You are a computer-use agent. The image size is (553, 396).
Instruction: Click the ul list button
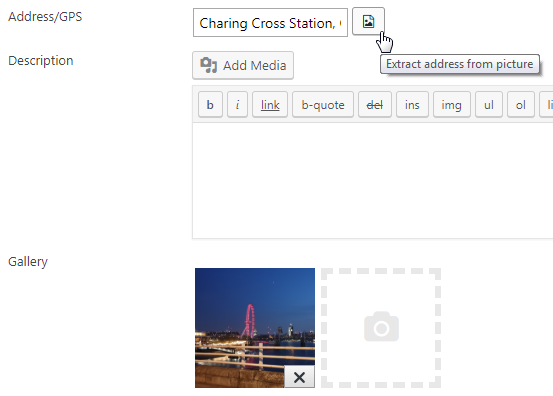tap(489, 104)
